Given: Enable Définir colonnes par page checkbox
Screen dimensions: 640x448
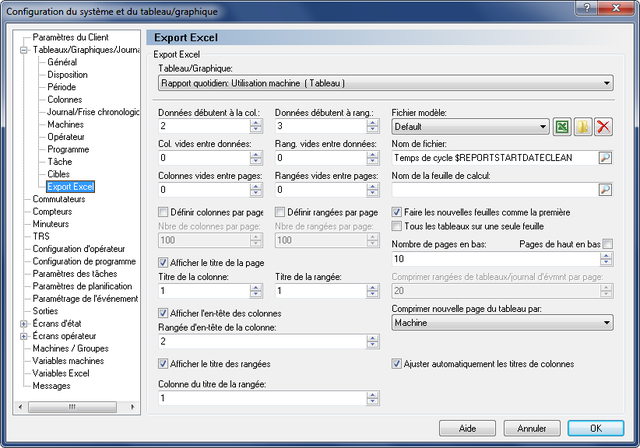Looking at the screenshot, I should [x=163, y=212].
